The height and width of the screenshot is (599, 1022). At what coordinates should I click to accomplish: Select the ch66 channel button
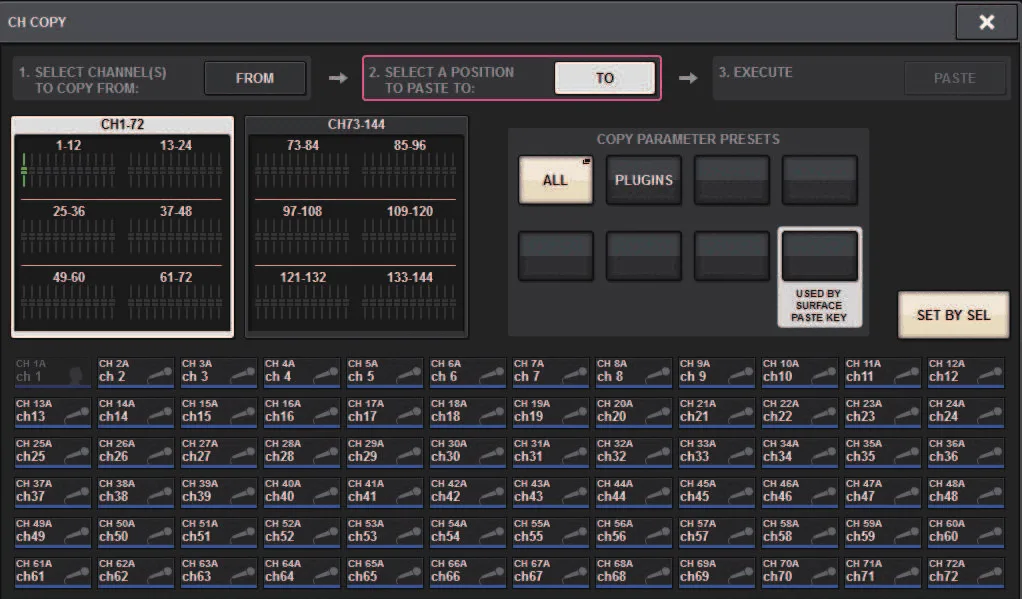pyautogui.click(x=467, y=572)
